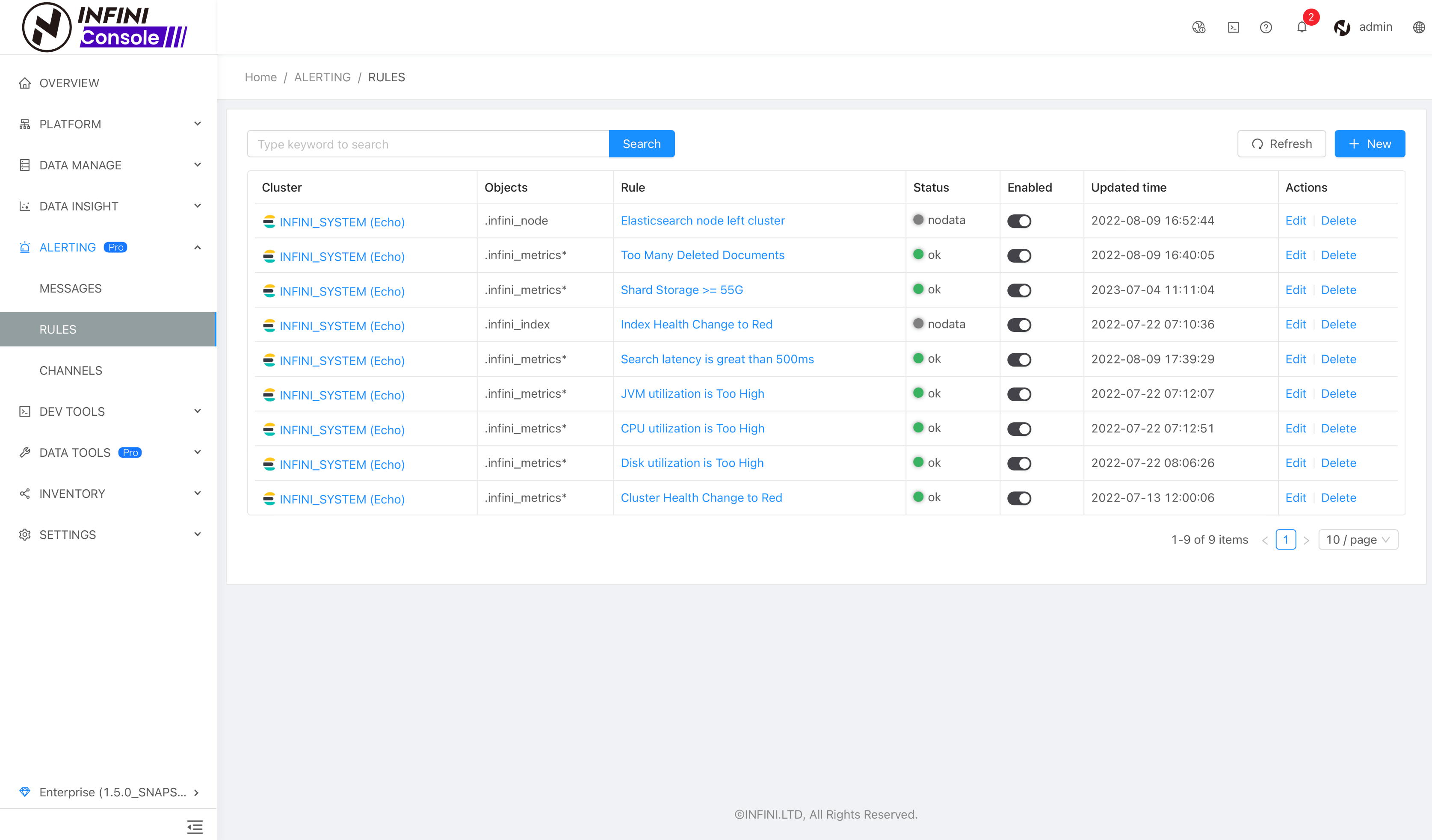Viewport: 1432px width, 840px height.
Task: Click the Platform sidebar icon
Action: (24, 124)
